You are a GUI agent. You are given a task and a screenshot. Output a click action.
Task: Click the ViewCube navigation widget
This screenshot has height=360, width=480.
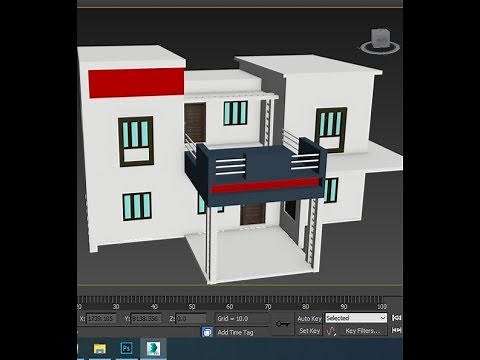pyautogui.click(x=380, y=42)
